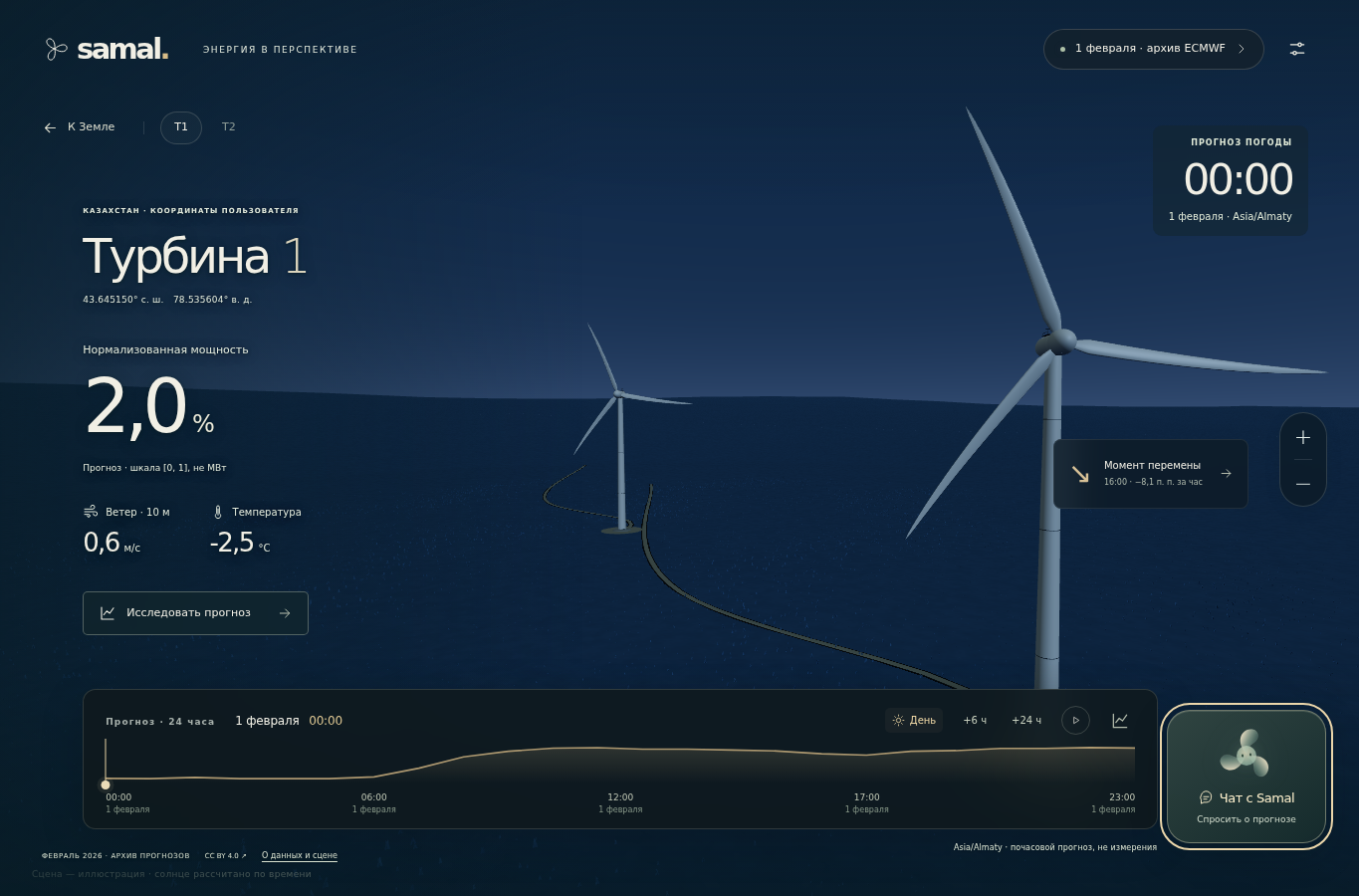
Task: Click the ФЕВРАЛЬ 2026 · АРХИВ ПРОГНОЗОВ footer text
Action: [115, 856]
